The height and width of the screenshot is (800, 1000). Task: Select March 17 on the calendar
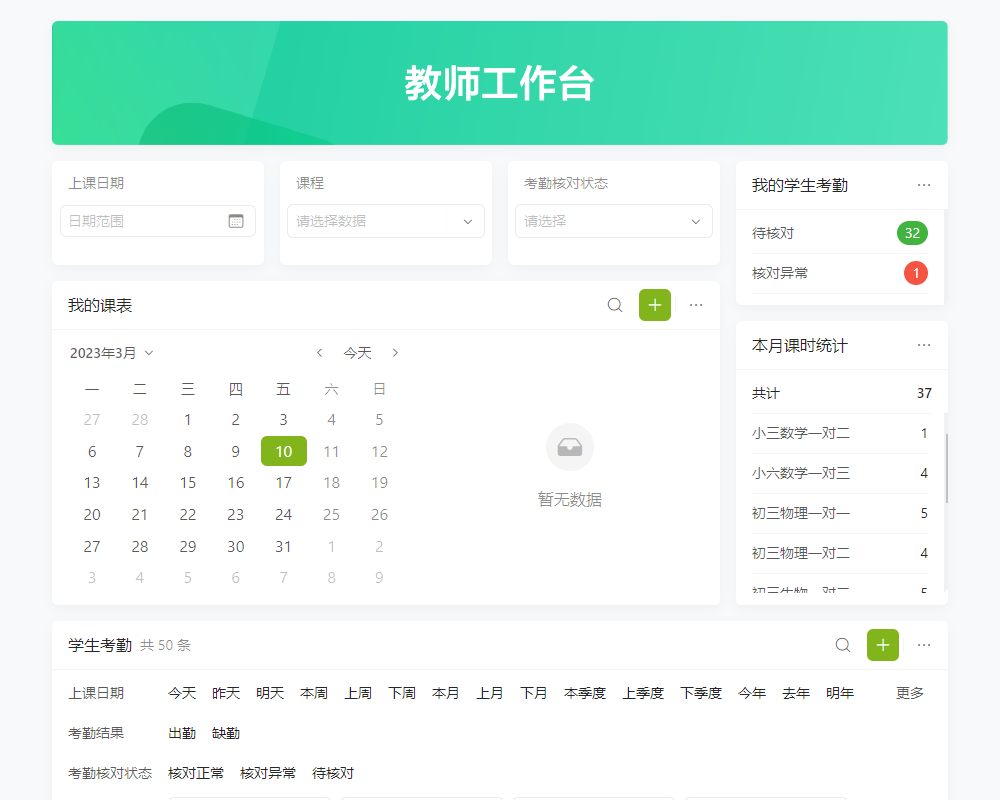coord(283,482)
